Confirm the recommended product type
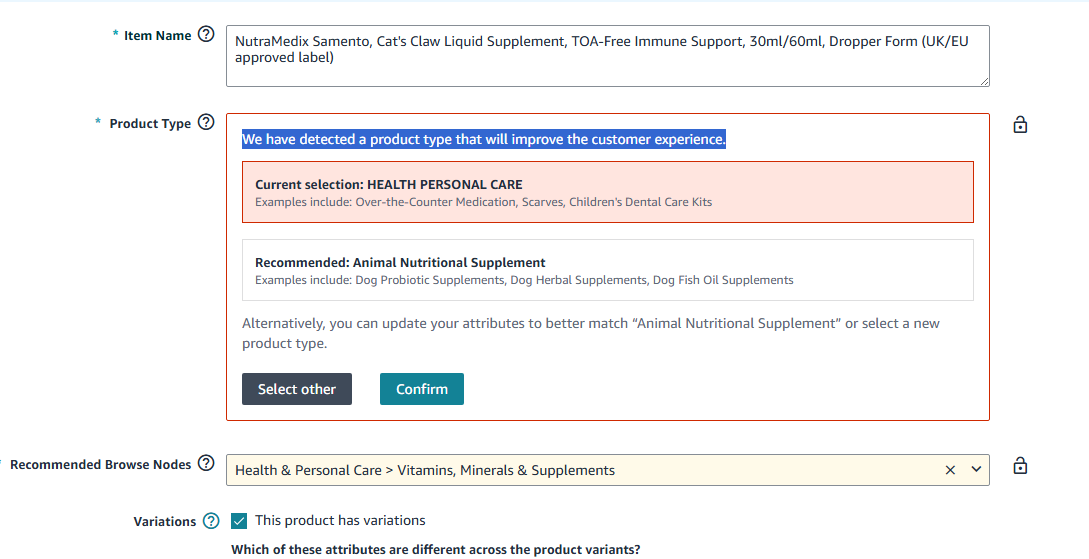The image size is (1089, 559). click(x=422, y=389)
